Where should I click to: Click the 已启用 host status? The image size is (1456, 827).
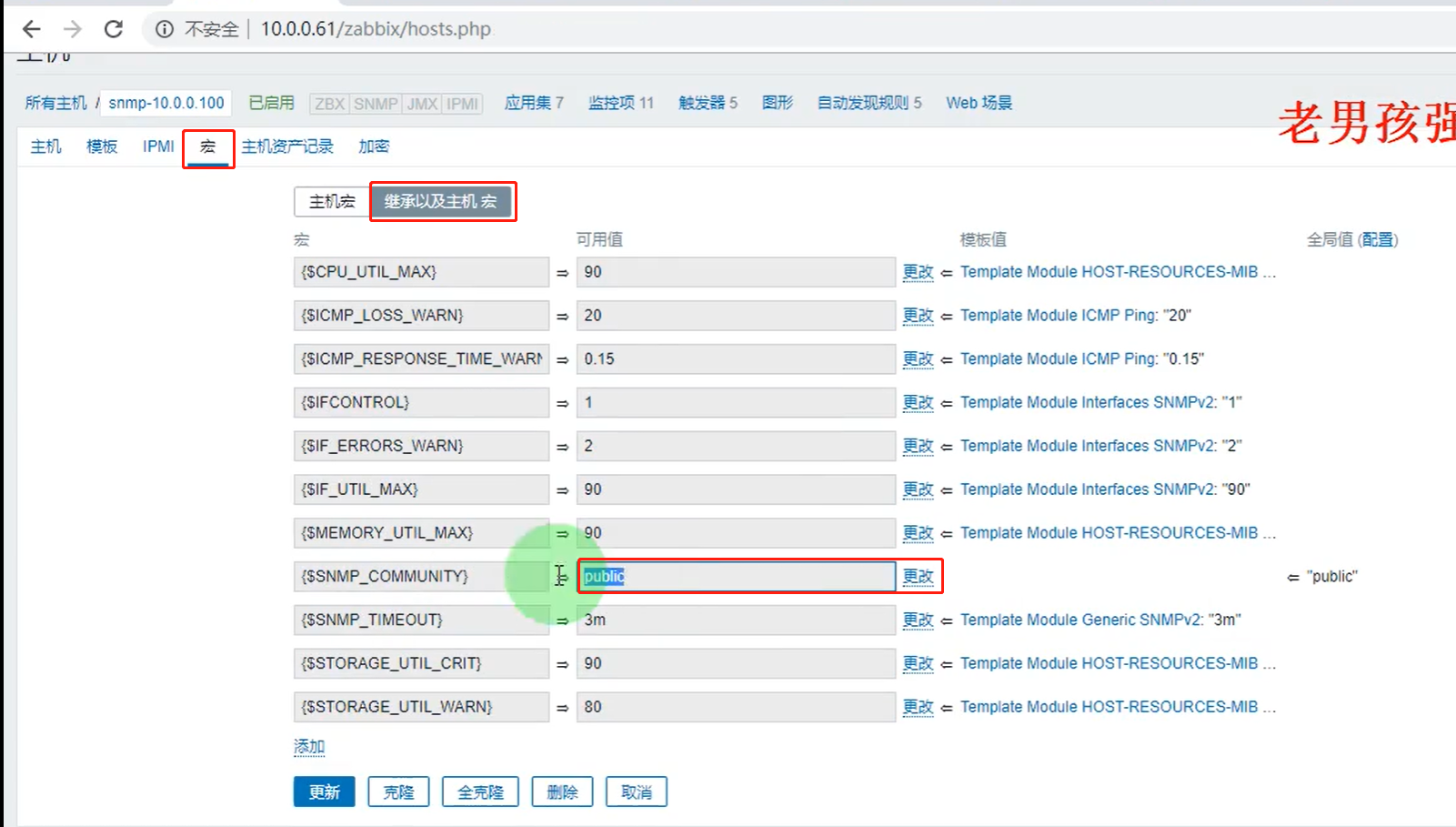pos(270,102)
